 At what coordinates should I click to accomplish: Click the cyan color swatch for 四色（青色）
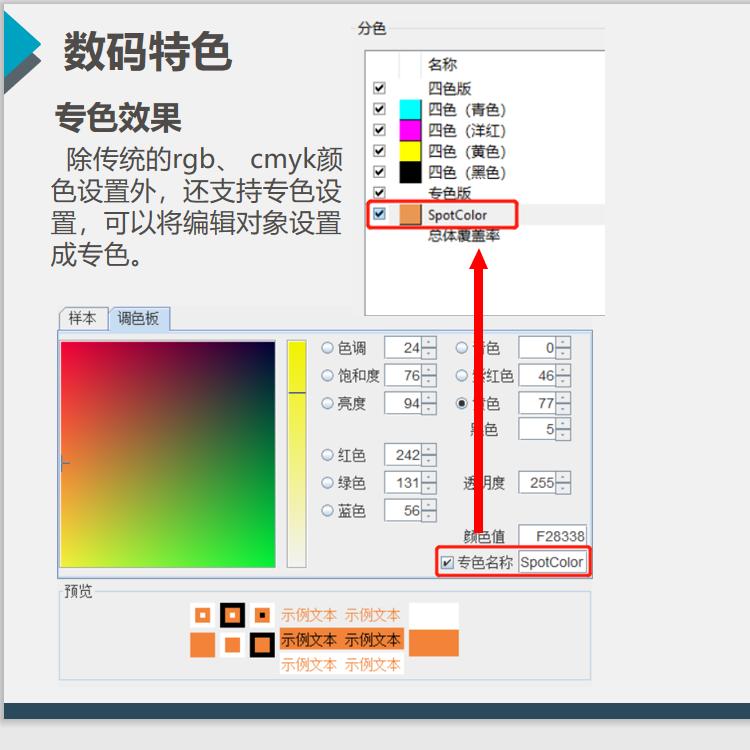coord(409,110)
